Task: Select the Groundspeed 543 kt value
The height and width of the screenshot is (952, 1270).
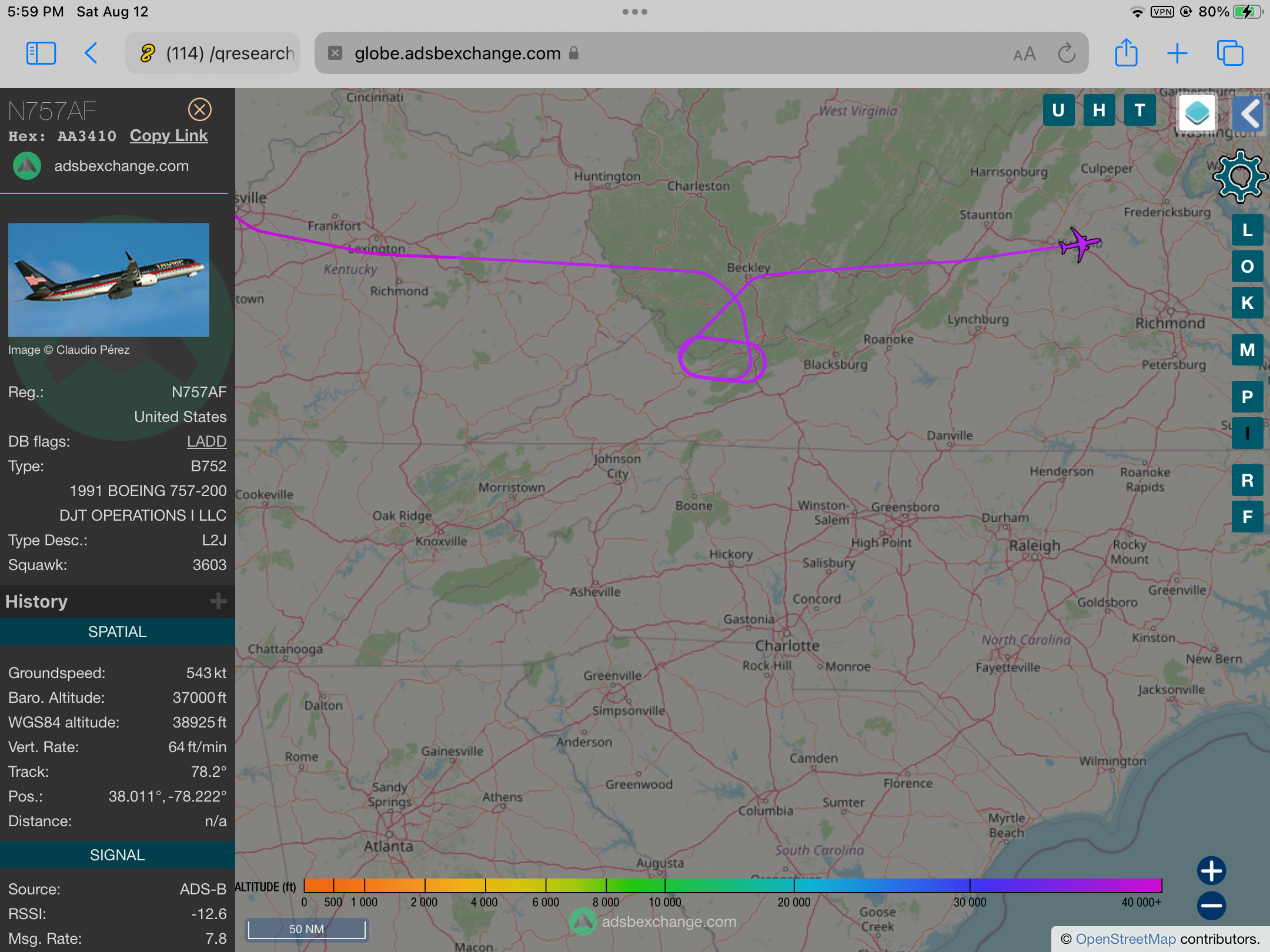Action: click(x=206, y=673)
